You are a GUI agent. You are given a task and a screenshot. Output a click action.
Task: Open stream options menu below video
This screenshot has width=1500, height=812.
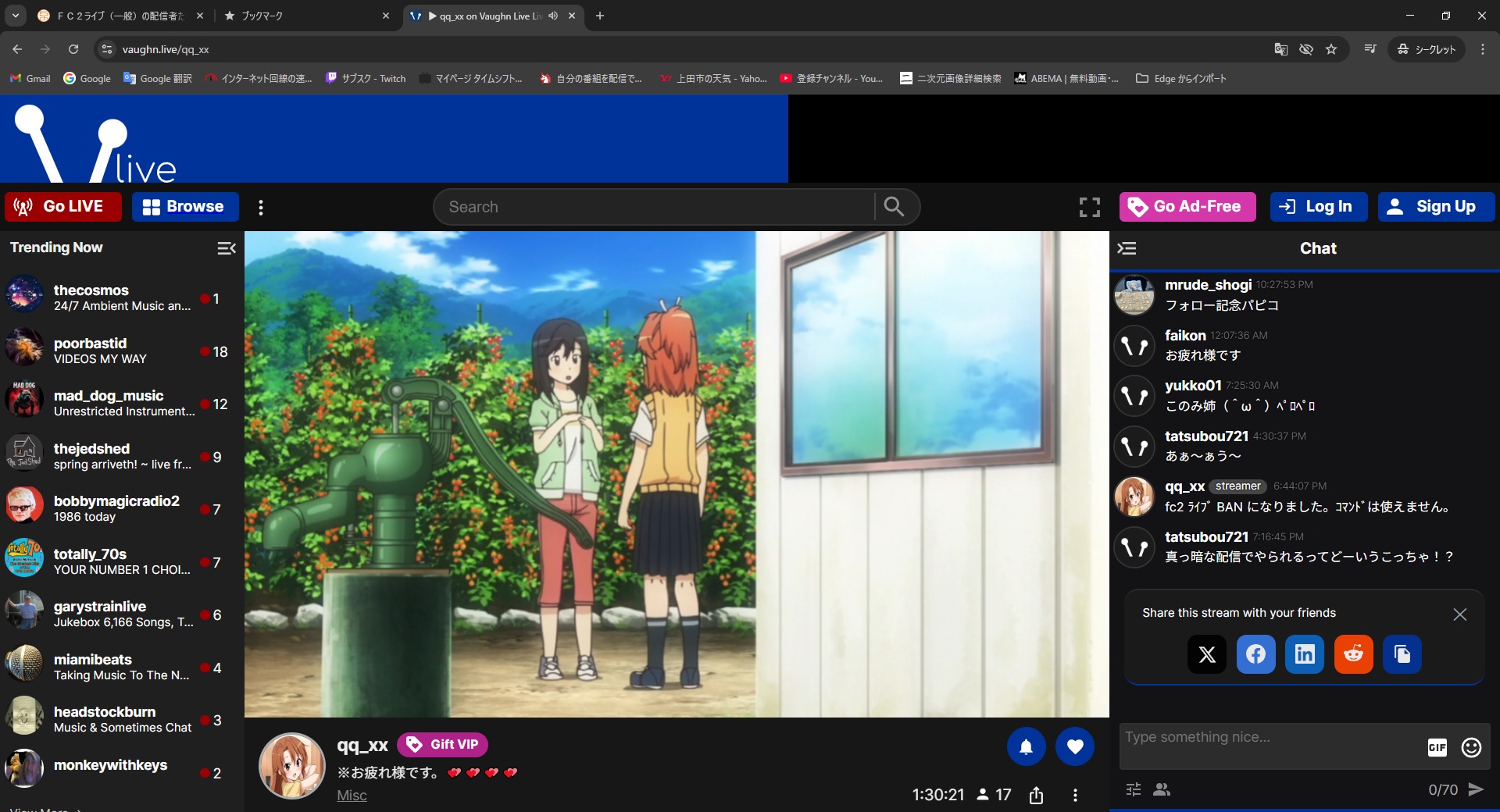pyautogui.click(x=1075, y=795)
